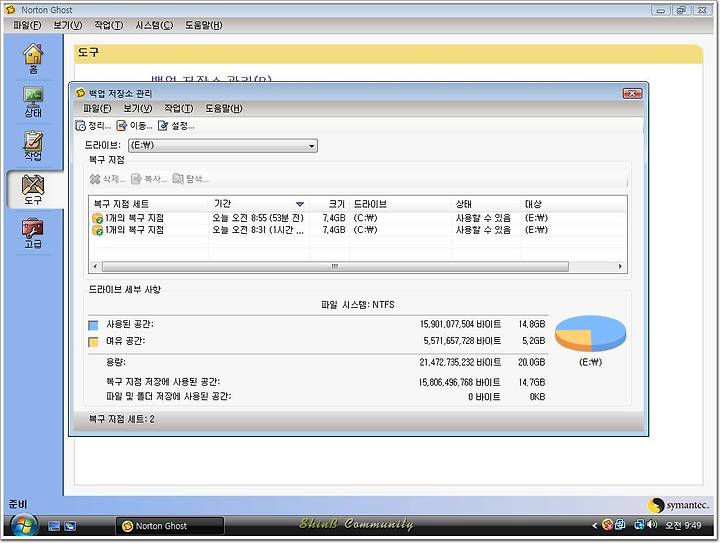Viewport: 720px width, 543px height.
Task: Click the taskbar clock 오전 9:49
Action: pyautogui.click(x=683, y=525)
